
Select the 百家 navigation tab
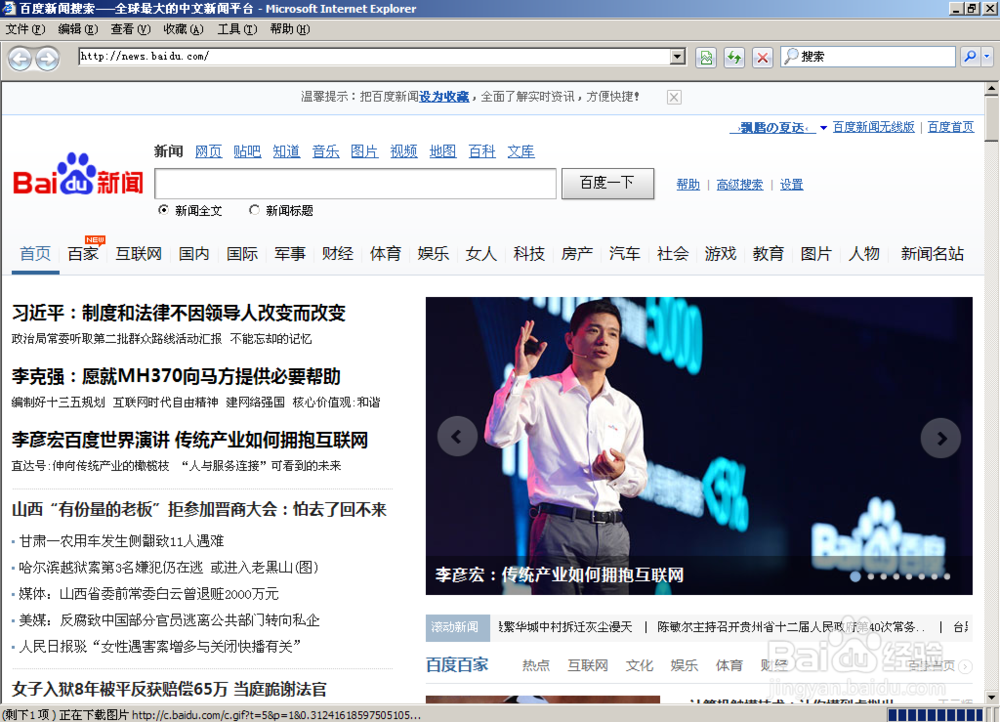pos(83,254)
